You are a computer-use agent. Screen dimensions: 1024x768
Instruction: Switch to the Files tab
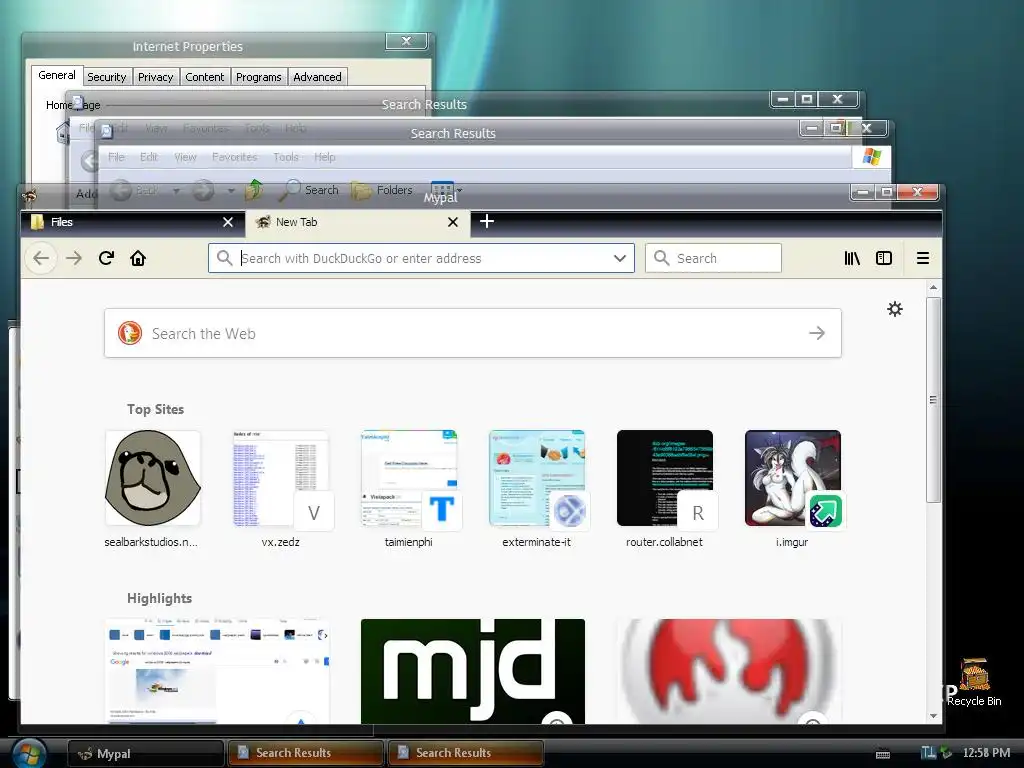tap(133, 222)
